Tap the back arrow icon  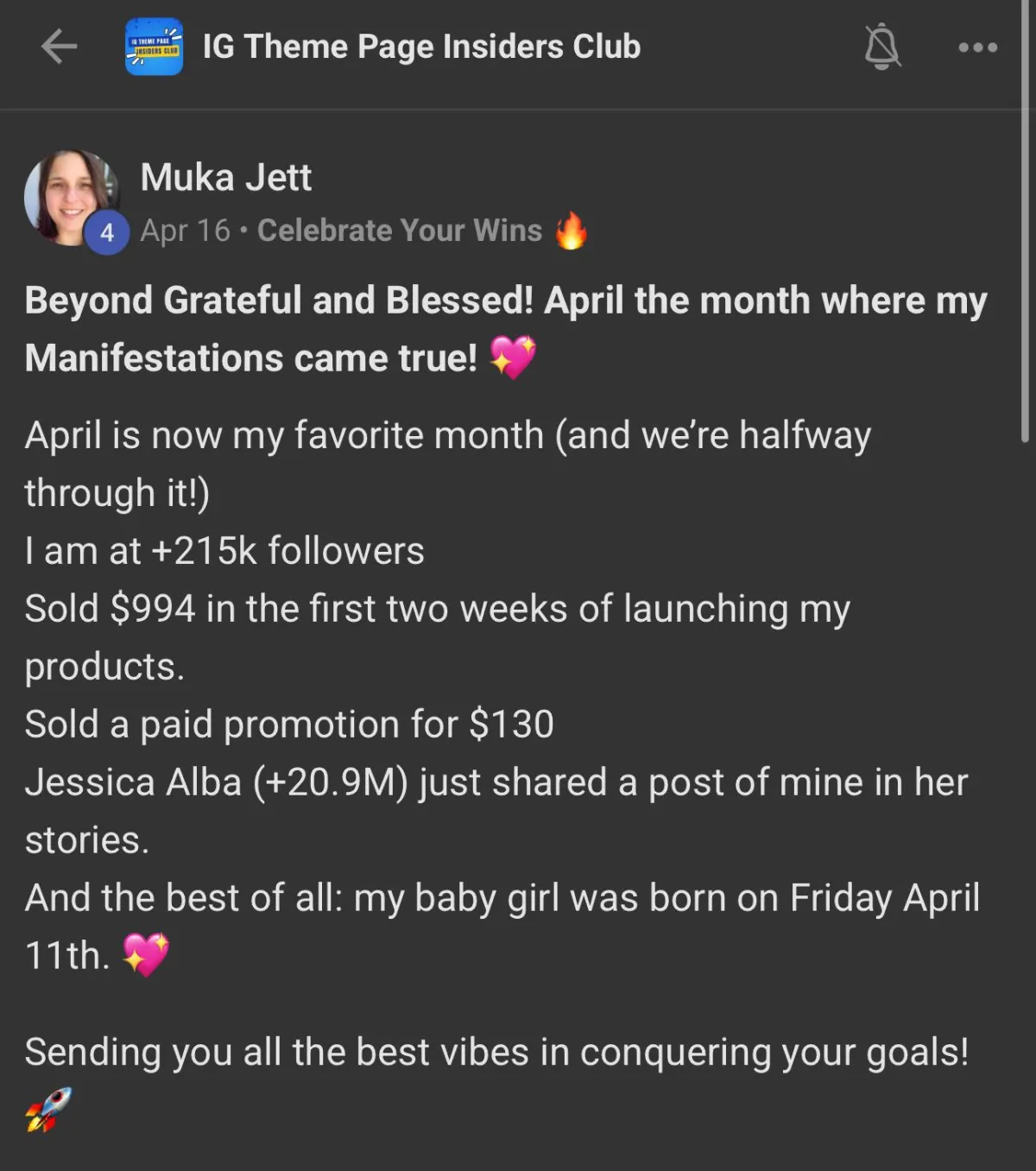tap(59, 47)
